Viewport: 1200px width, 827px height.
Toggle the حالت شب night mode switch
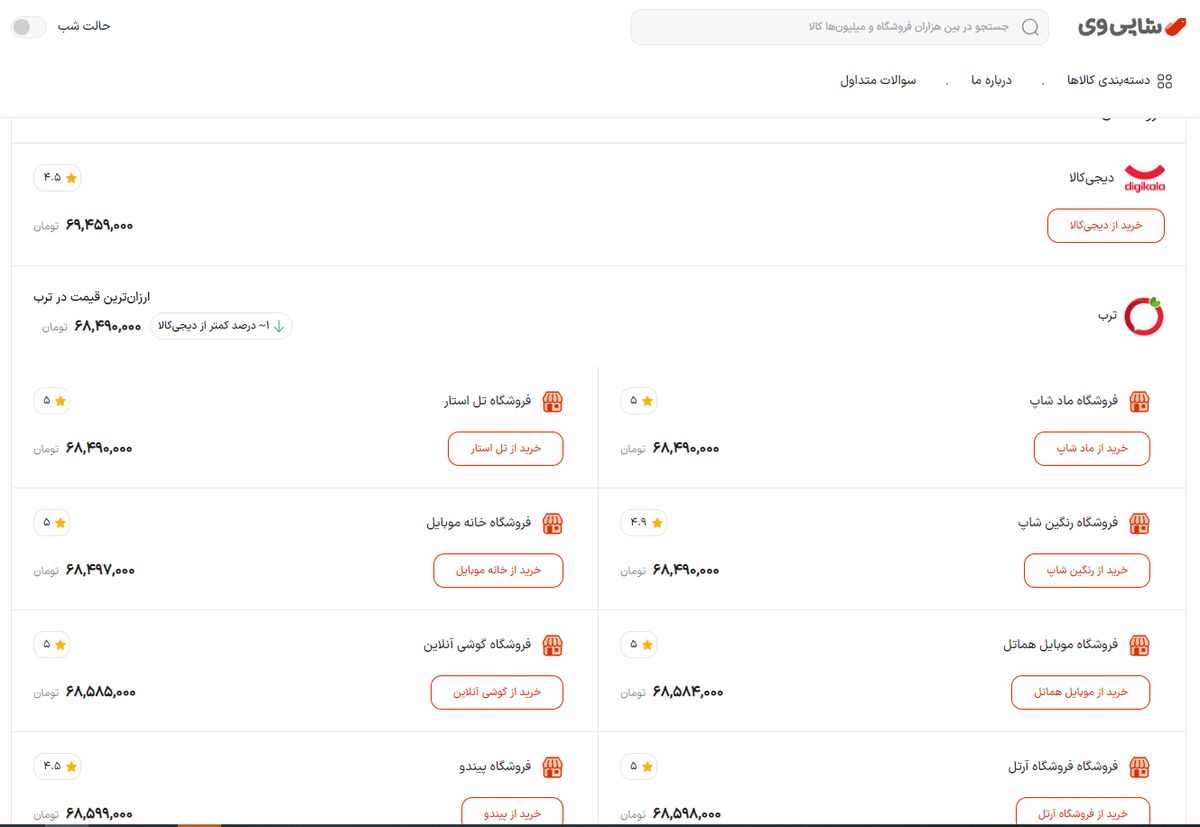29,27
